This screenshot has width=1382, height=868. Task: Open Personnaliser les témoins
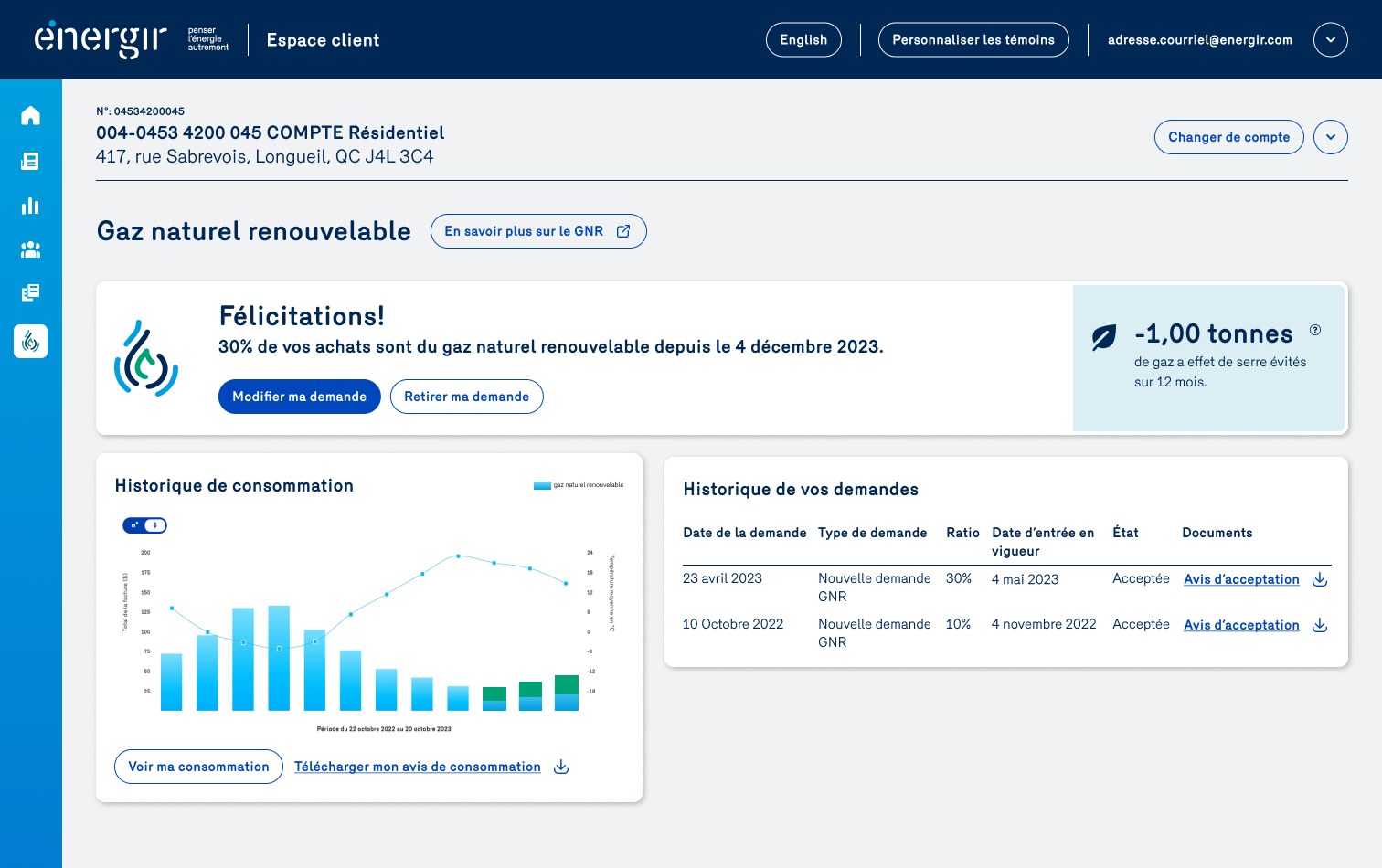click(973, 39)
